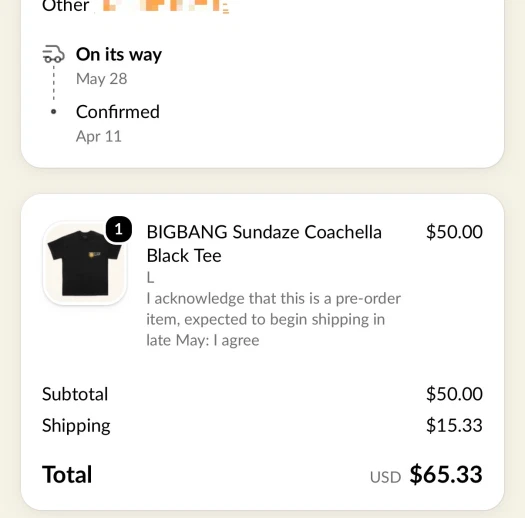The height and width of the screenshot is (518, 525).
Task: Click the pre-order acknowledgement text
Action: coord(273,319)
